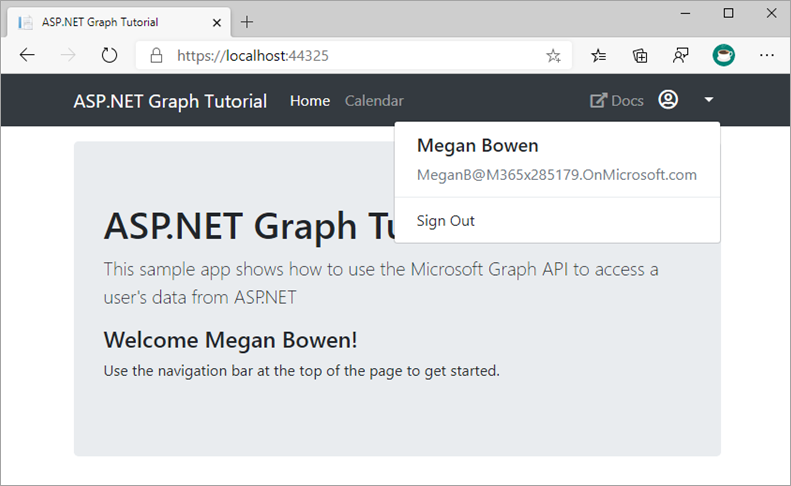Click the 'This sample app shows' description
This screenshot has width=791, height=486.
click(x=381, y=283)
